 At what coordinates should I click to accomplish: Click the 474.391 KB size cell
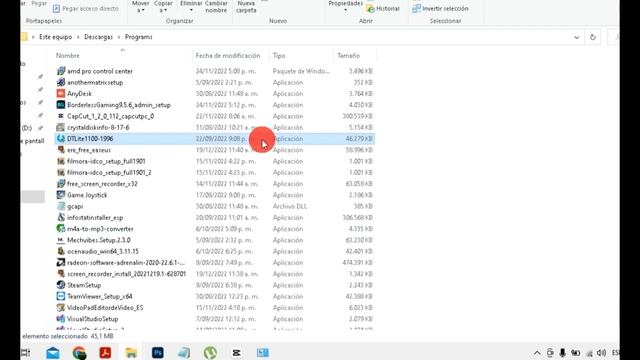358,262
